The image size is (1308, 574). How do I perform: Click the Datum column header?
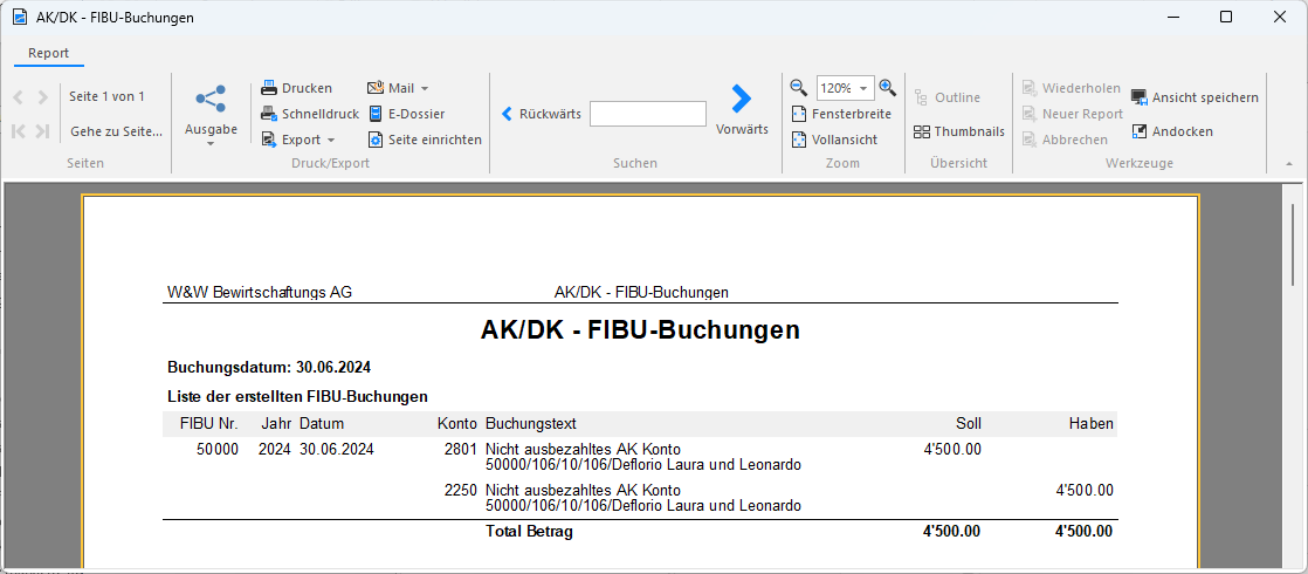(321, 424)
